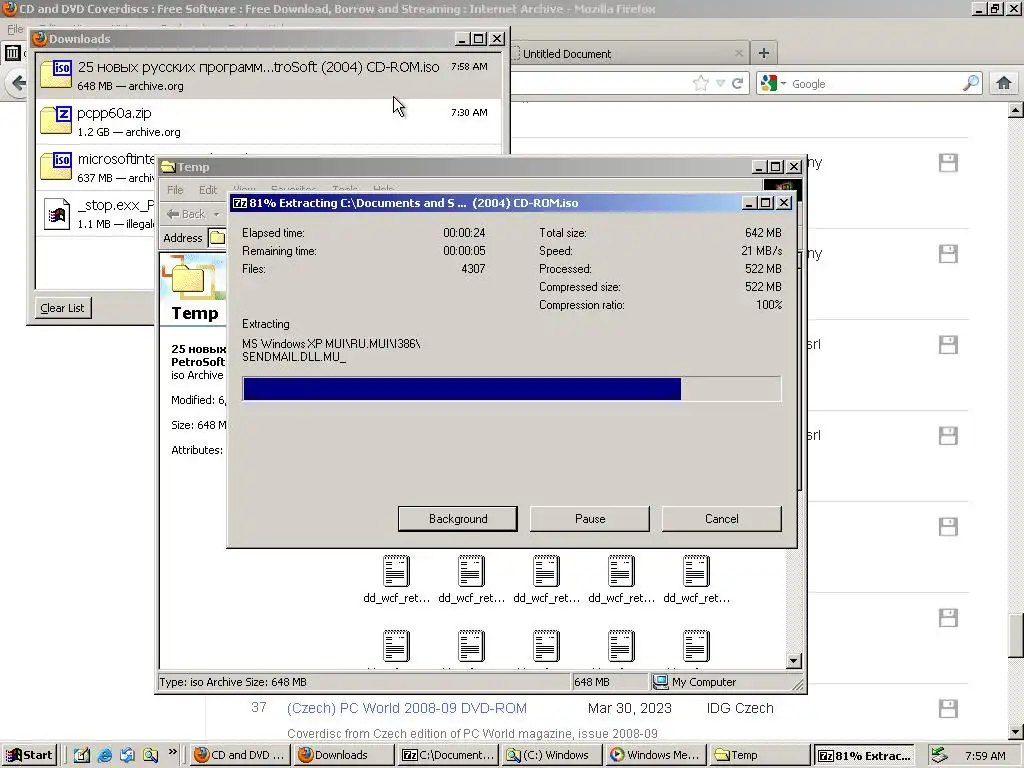
Task: Select the fourth dd_wcf_ret file in top row
Action: 621,579
